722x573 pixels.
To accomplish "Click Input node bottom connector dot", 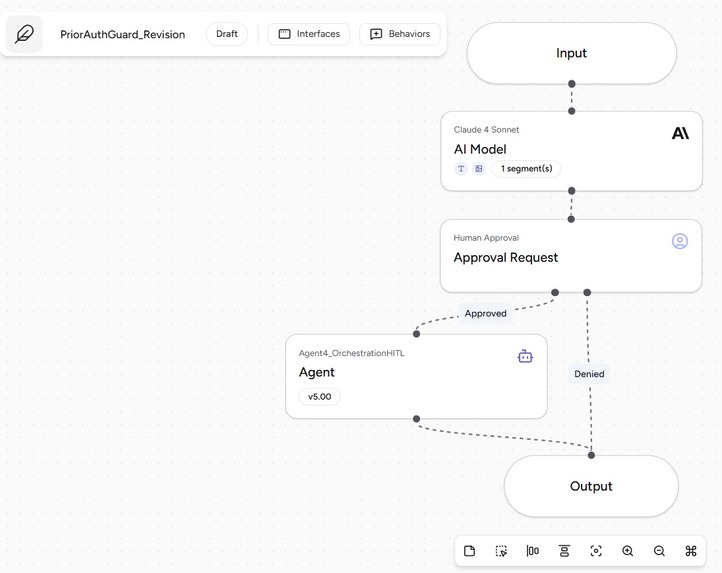I will coord(571,84).
